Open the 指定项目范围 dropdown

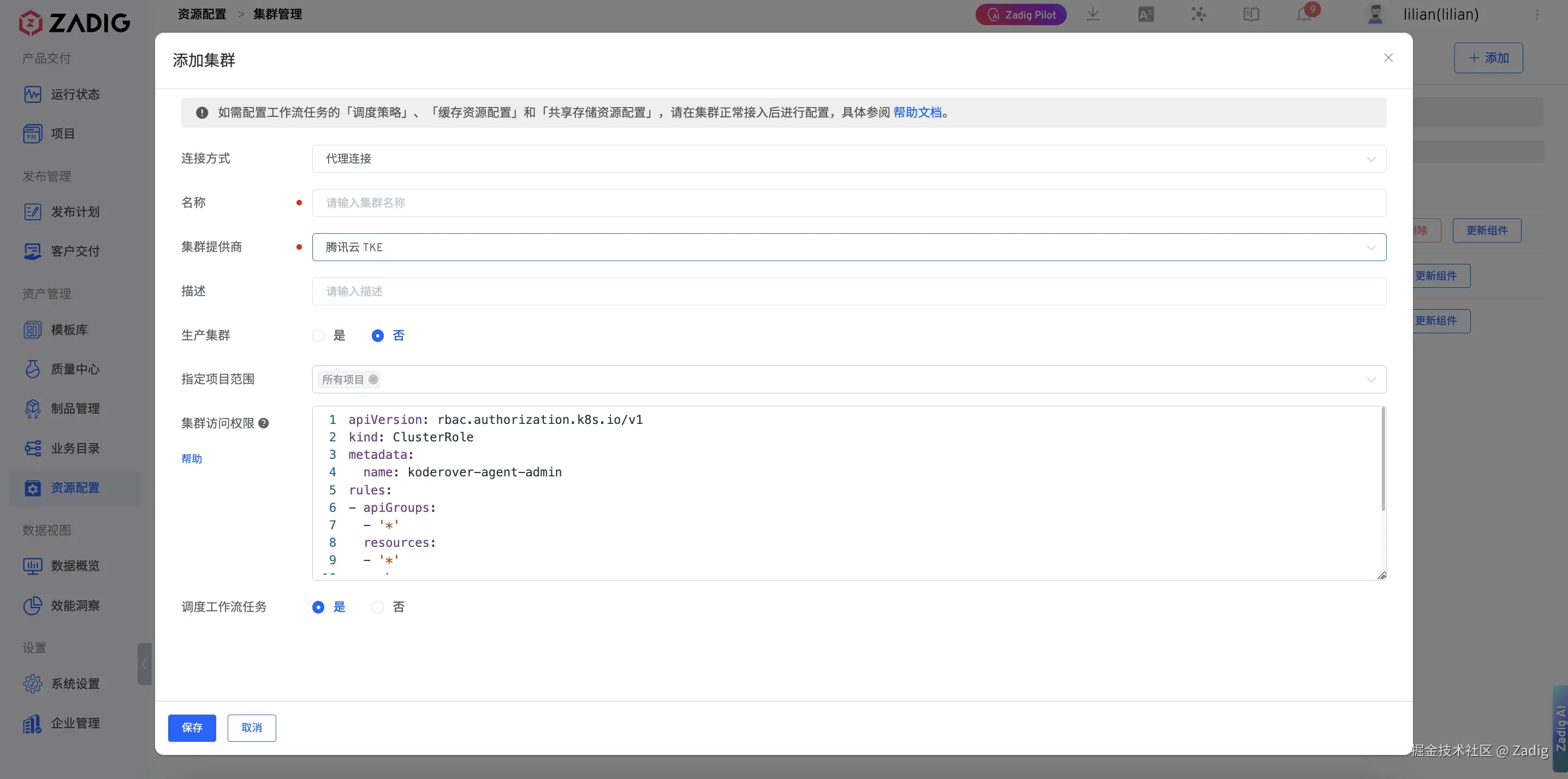click(x=848, y=380)
